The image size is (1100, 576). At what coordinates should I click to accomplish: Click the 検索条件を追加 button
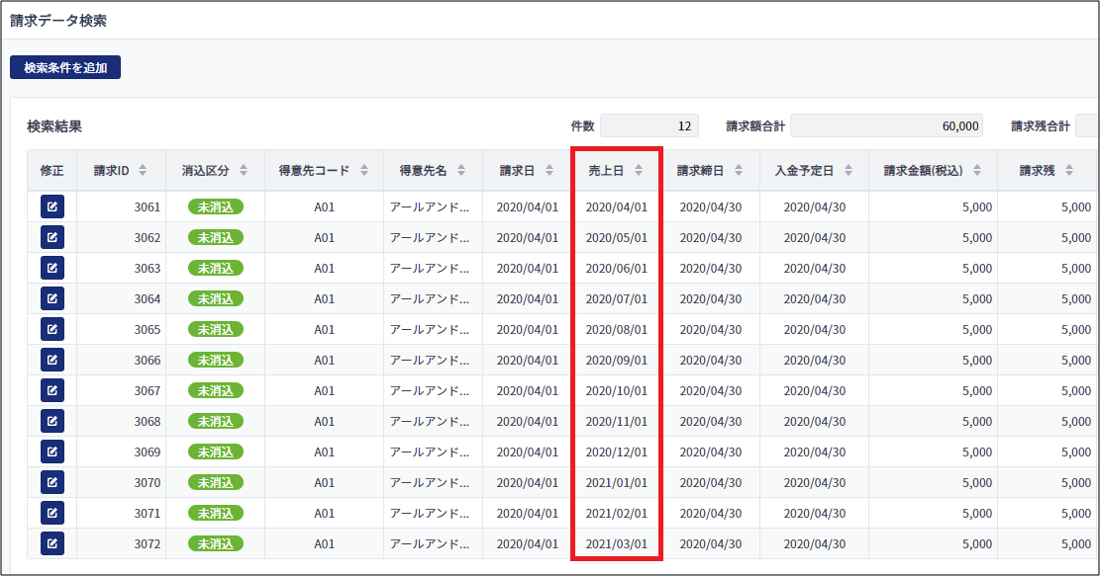coord(65,67)
